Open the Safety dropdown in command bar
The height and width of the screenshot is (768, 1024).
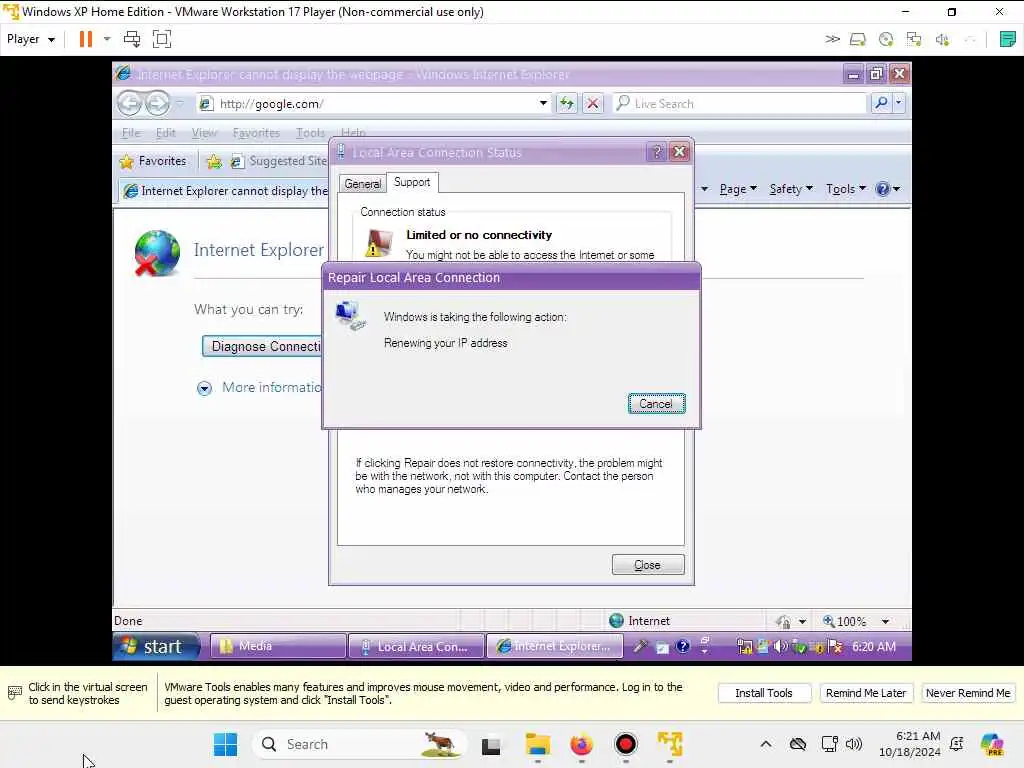791,189
